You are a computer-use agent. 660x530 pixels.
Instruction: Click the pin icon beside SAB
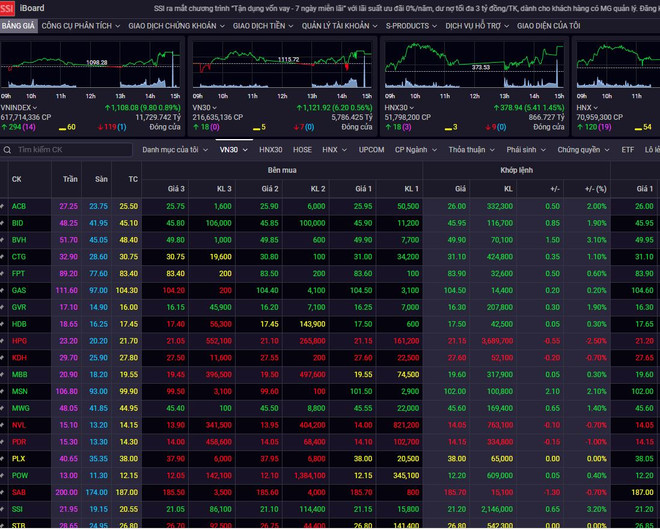click(3, 493)
